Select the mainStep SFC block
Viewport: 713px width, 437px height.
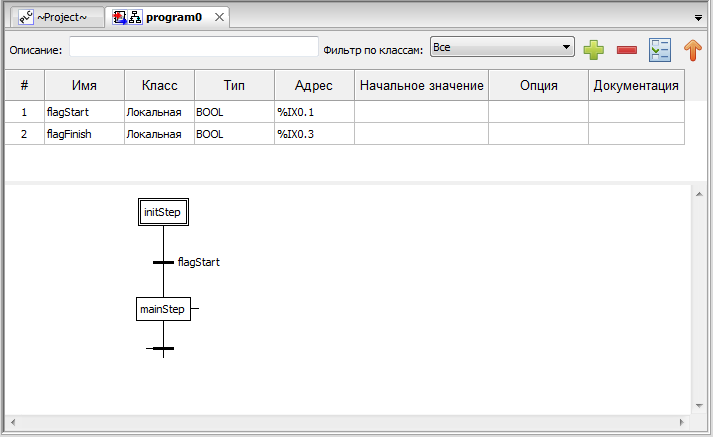coord(162,309)
